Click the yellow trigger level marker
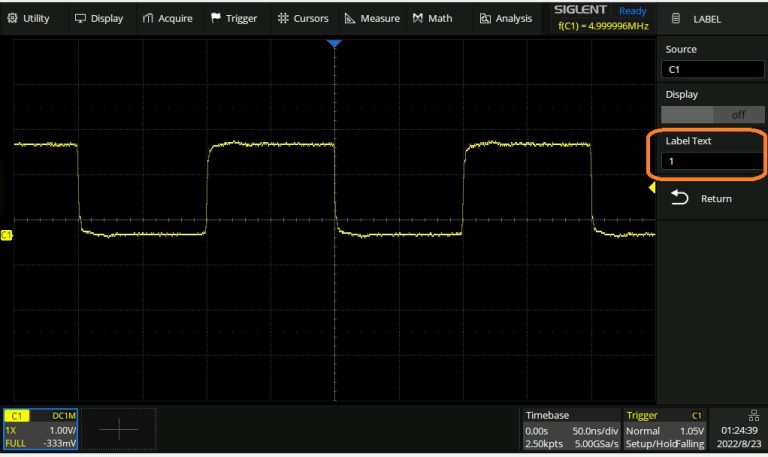768x457 pixels. [x=652, y=187]
